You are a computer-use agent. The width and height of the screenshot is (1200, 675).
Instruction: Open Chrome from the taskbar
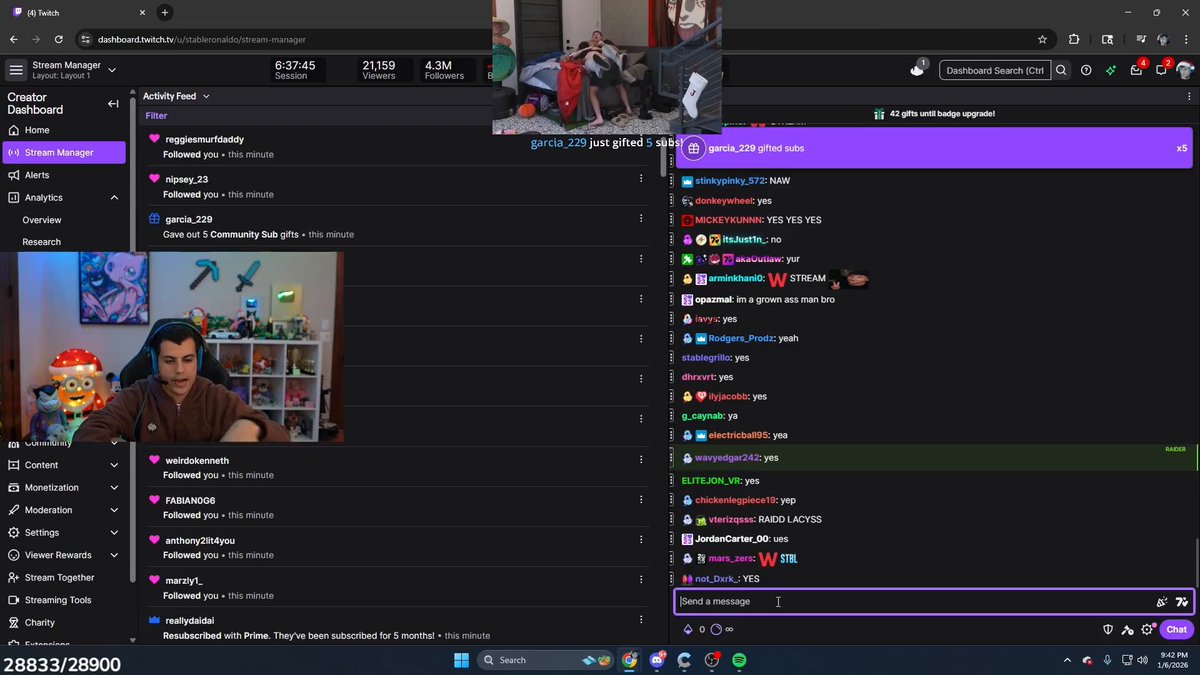click(x=629, y=660)
